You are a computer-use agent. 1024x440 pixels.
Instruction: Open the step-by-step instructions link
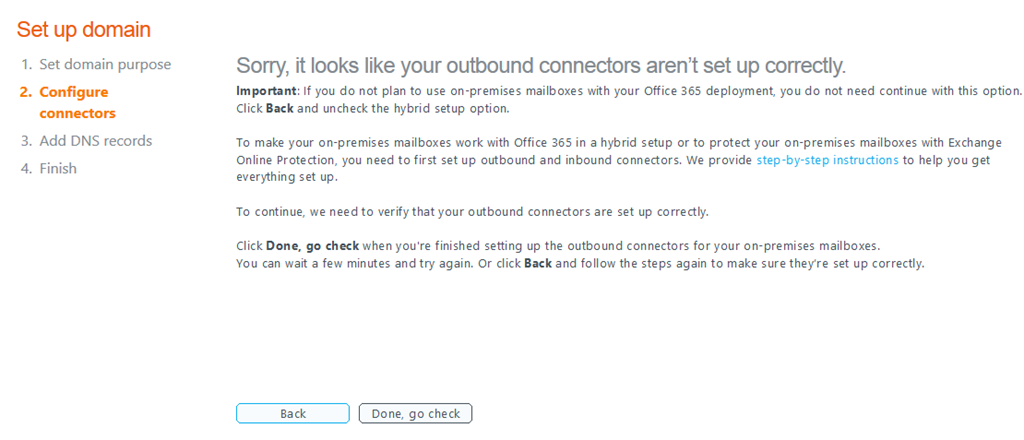pos(827,160)
